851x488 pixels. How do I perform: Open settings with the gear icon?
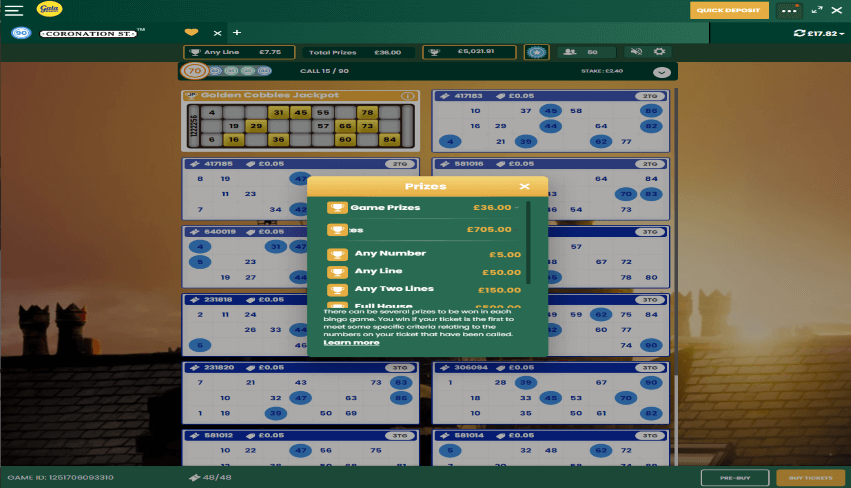659,52
